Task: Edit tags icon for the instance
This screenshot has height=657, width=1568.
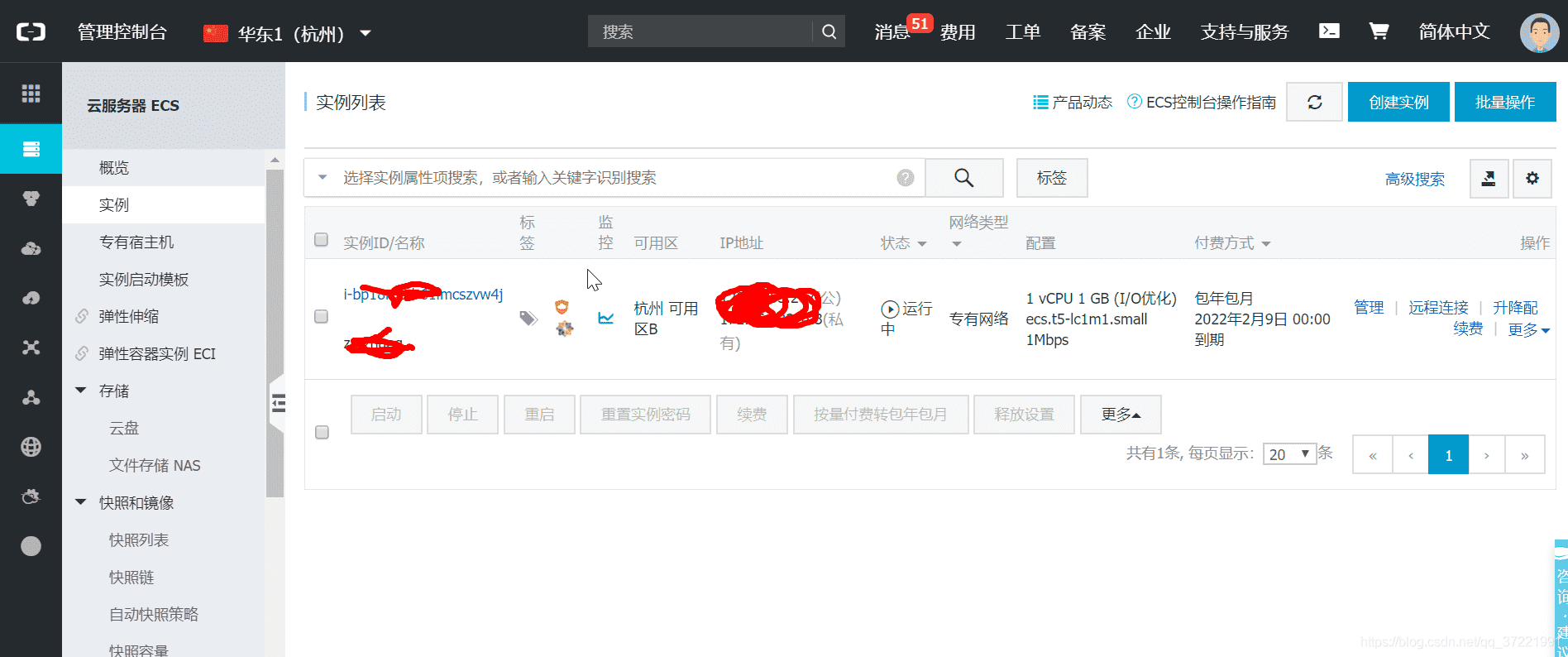Action: coord(528,319)
